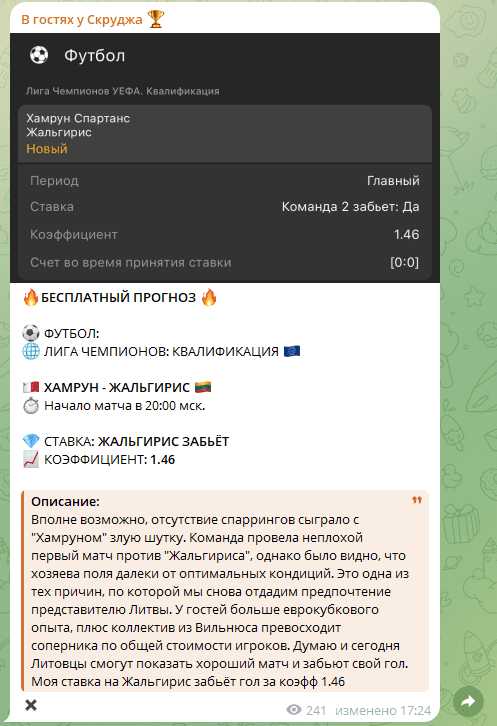
Task: Click the Футбол header title
Action: pos(94,56)
